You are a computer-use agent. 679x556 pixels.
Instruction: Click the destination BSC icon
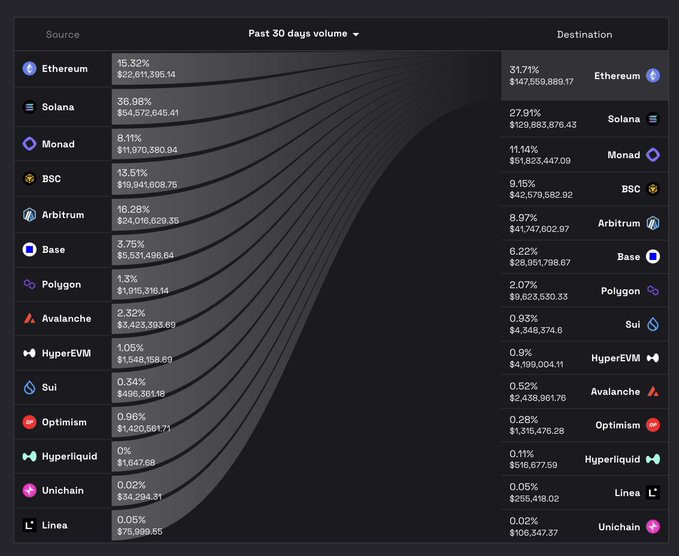[x=653, y=189]
